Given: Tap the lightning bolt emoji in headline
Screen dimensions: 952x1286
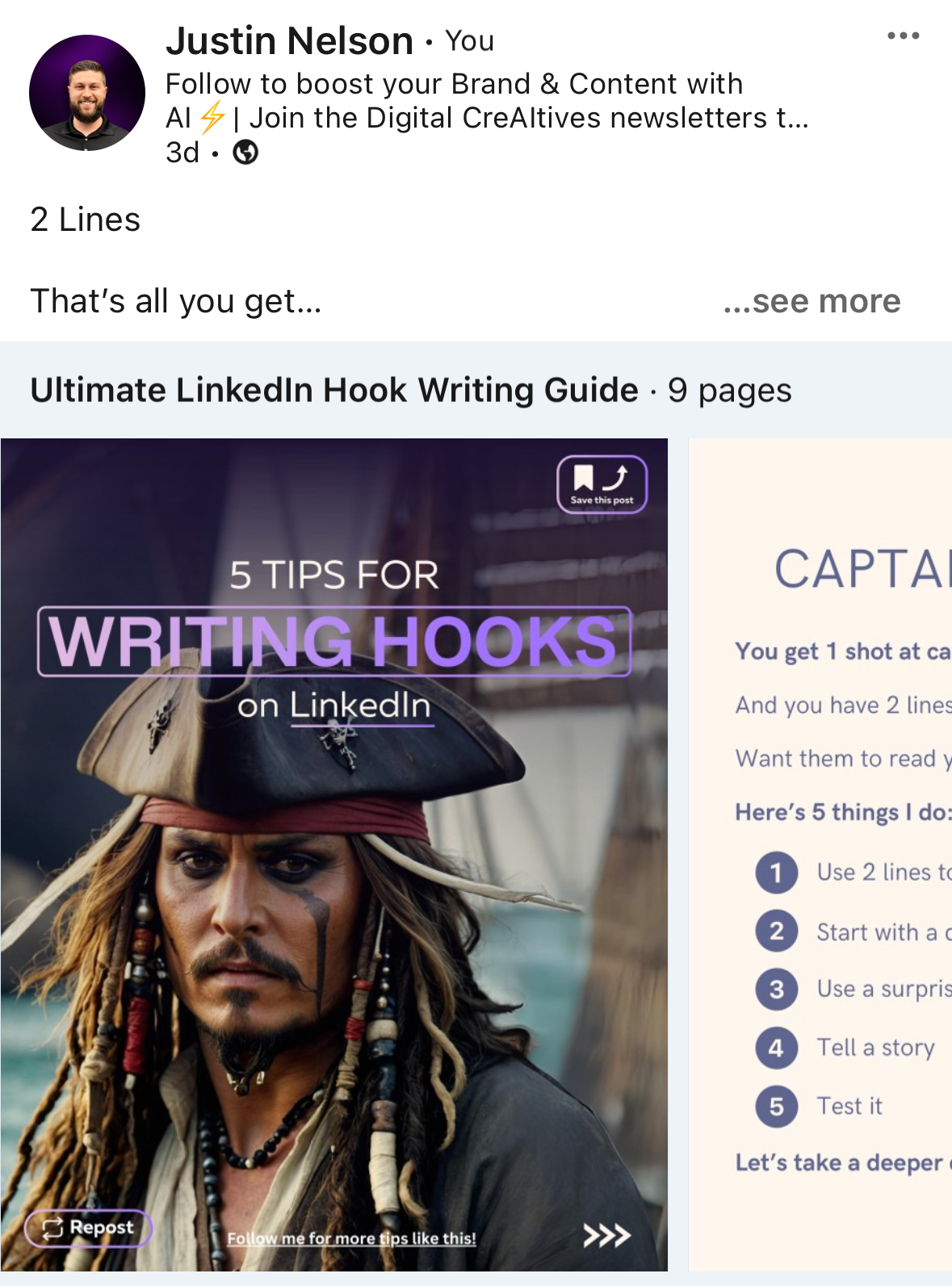Looking at the screenshot, I should (212, 118).
